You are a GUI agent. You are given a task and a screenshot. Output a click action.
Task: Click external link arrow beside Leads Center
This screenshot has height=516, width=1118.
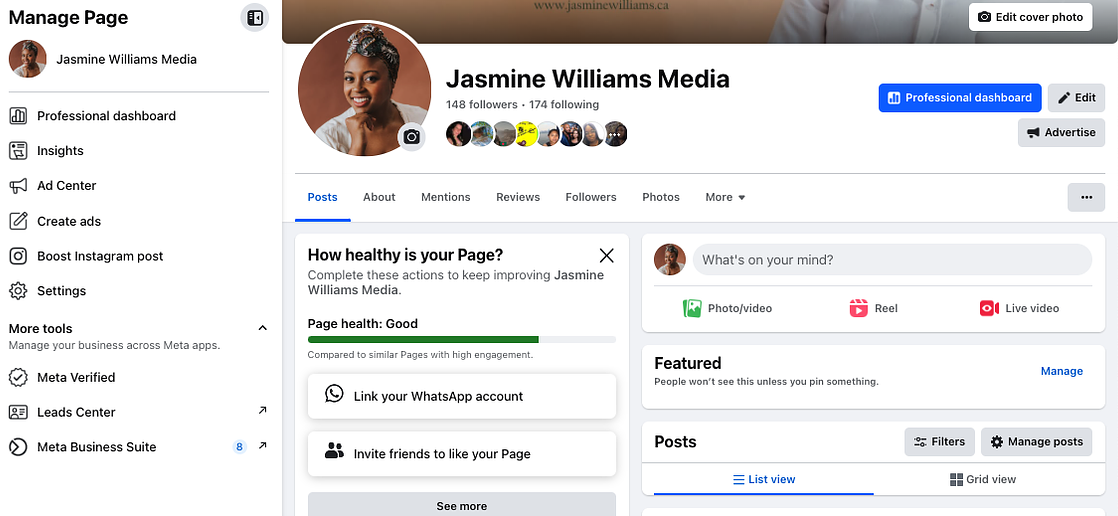[x=262, y=411]
